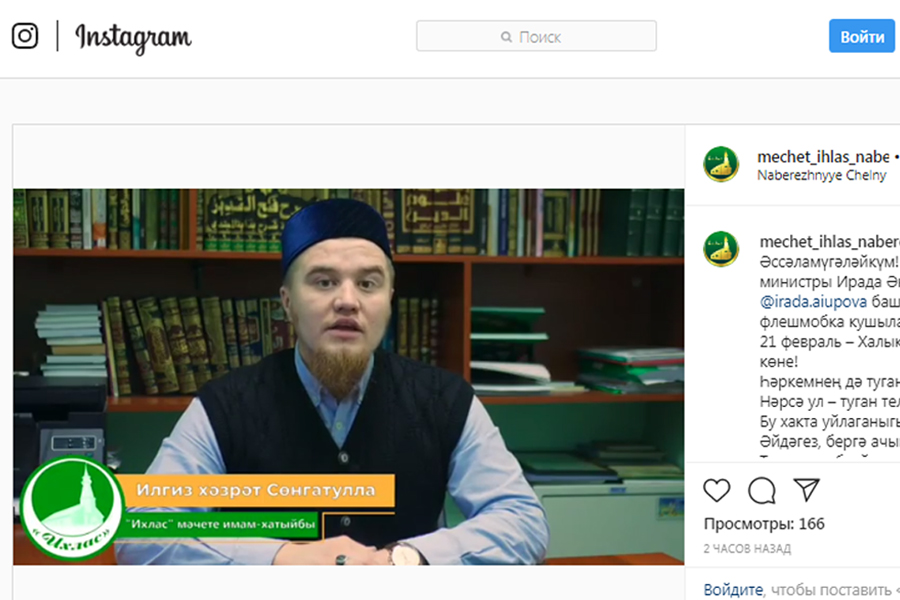This screenshot has height=600, width=900.
Task: Click the Instagram camera logo icon
Action: click(x=25, y=36)
